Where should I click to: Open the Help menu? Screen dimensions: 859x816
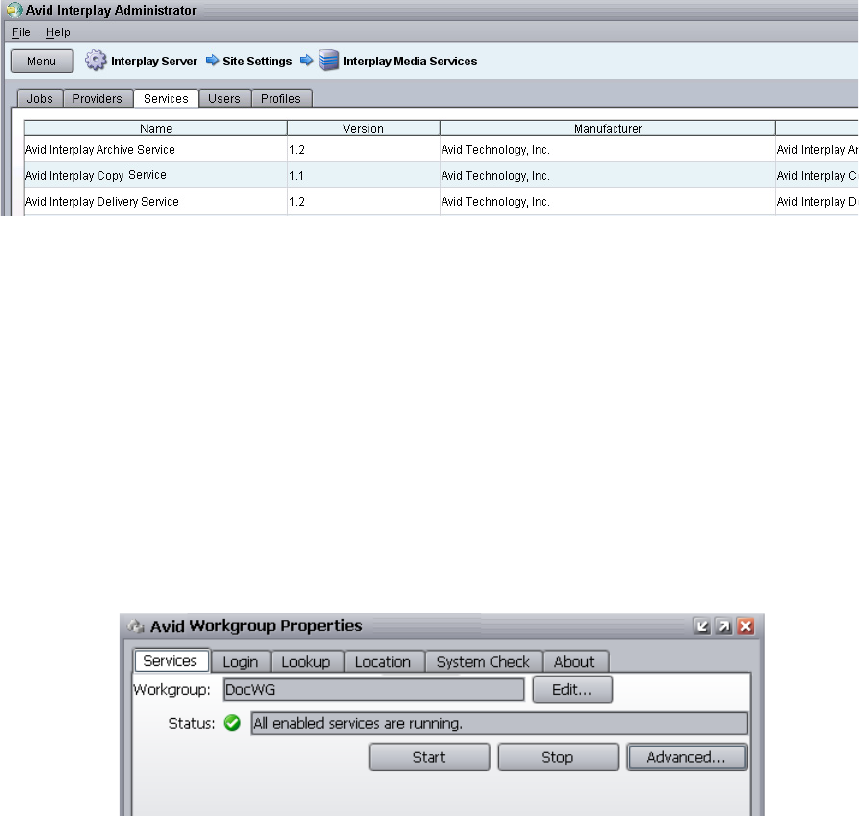(58, 32)
